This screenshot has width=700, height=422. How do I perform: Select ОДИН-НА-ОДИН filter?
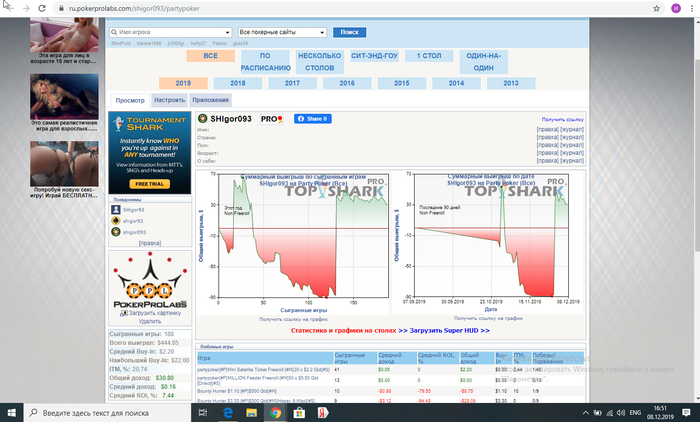[x=483, y=62]
